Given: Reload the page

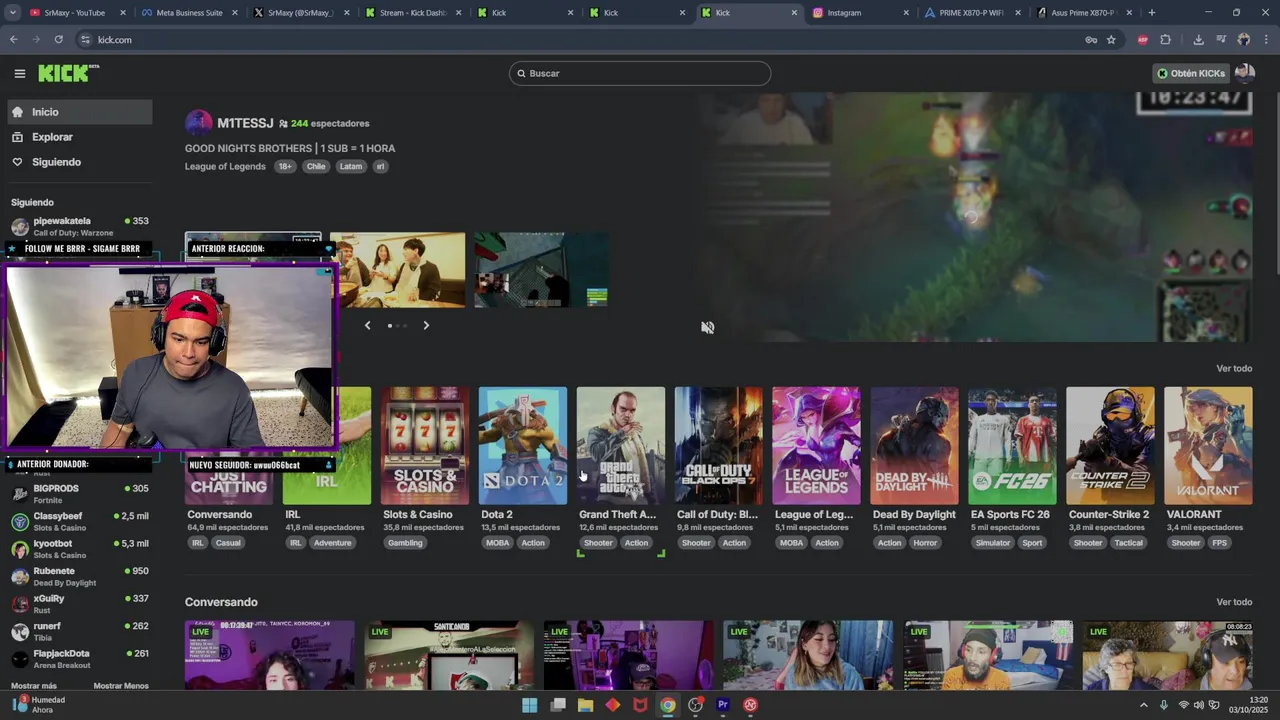Looking at the screenshot, I should point(58,40).
